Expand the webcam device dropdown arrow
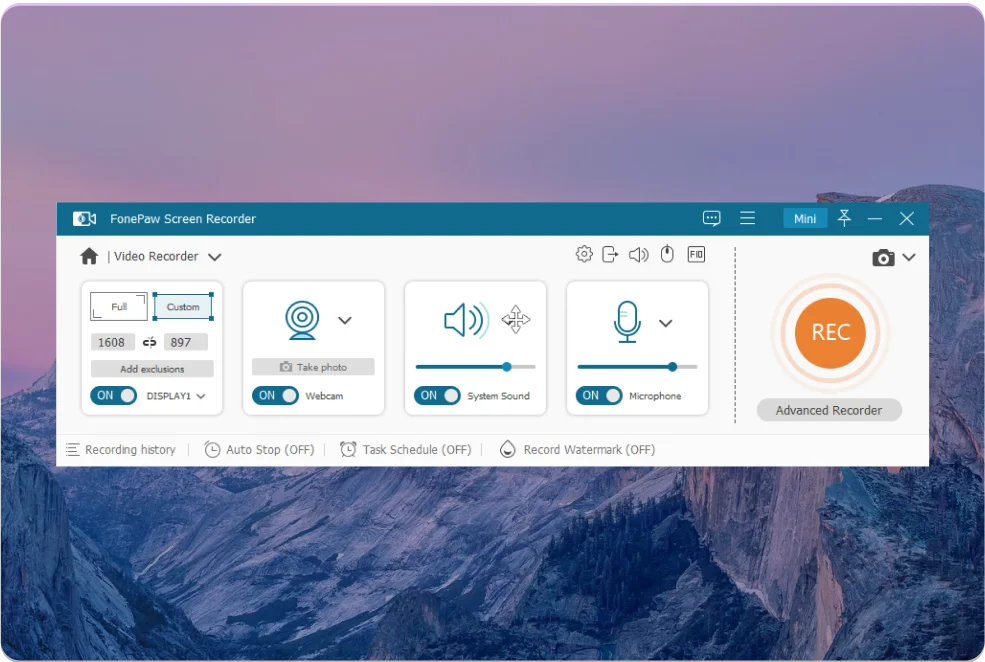Image resolution: width=985 pixels, height=662 pixels. click(345, 320)
